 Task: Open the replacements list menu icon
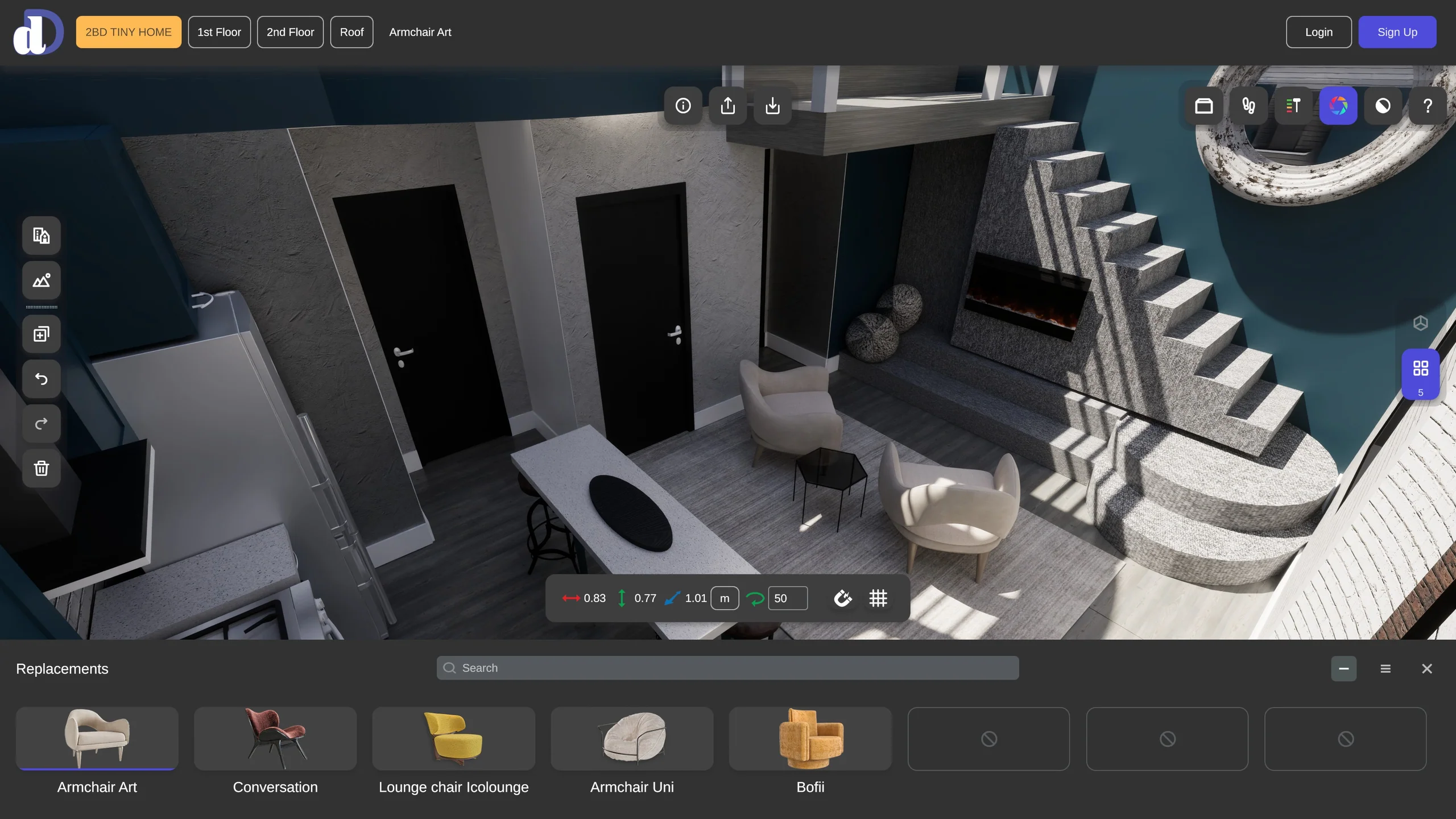(1385, 669)
